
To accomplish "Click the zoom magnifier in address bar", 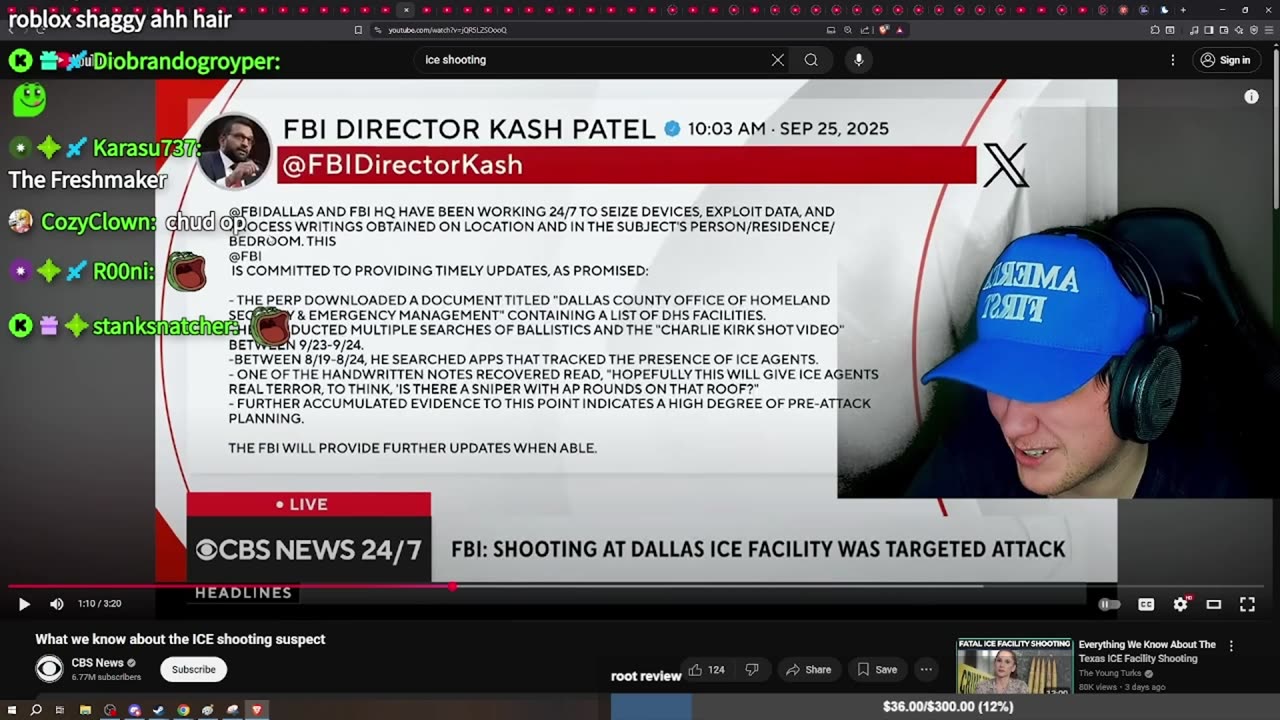I will tap(848, 30).
